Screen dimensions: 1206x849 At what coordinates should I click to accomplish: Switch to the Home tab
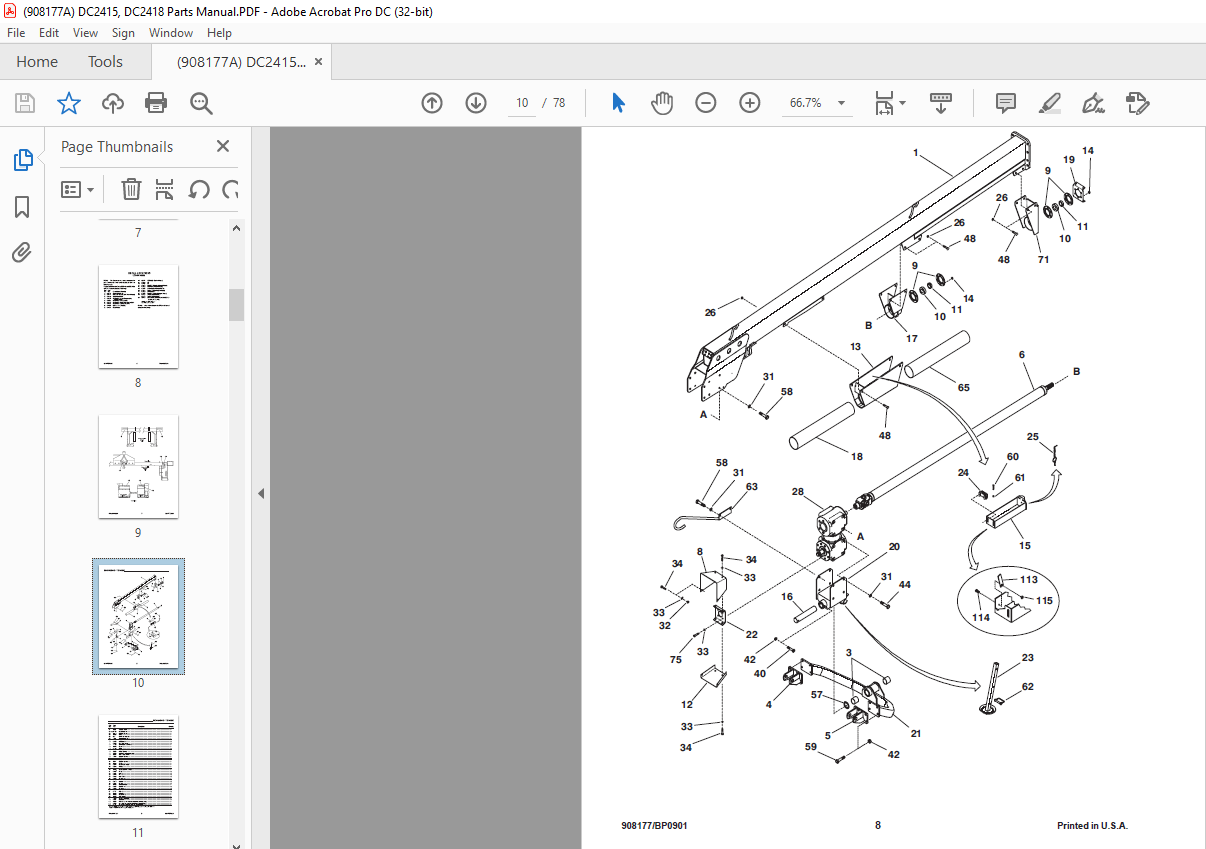37,62
